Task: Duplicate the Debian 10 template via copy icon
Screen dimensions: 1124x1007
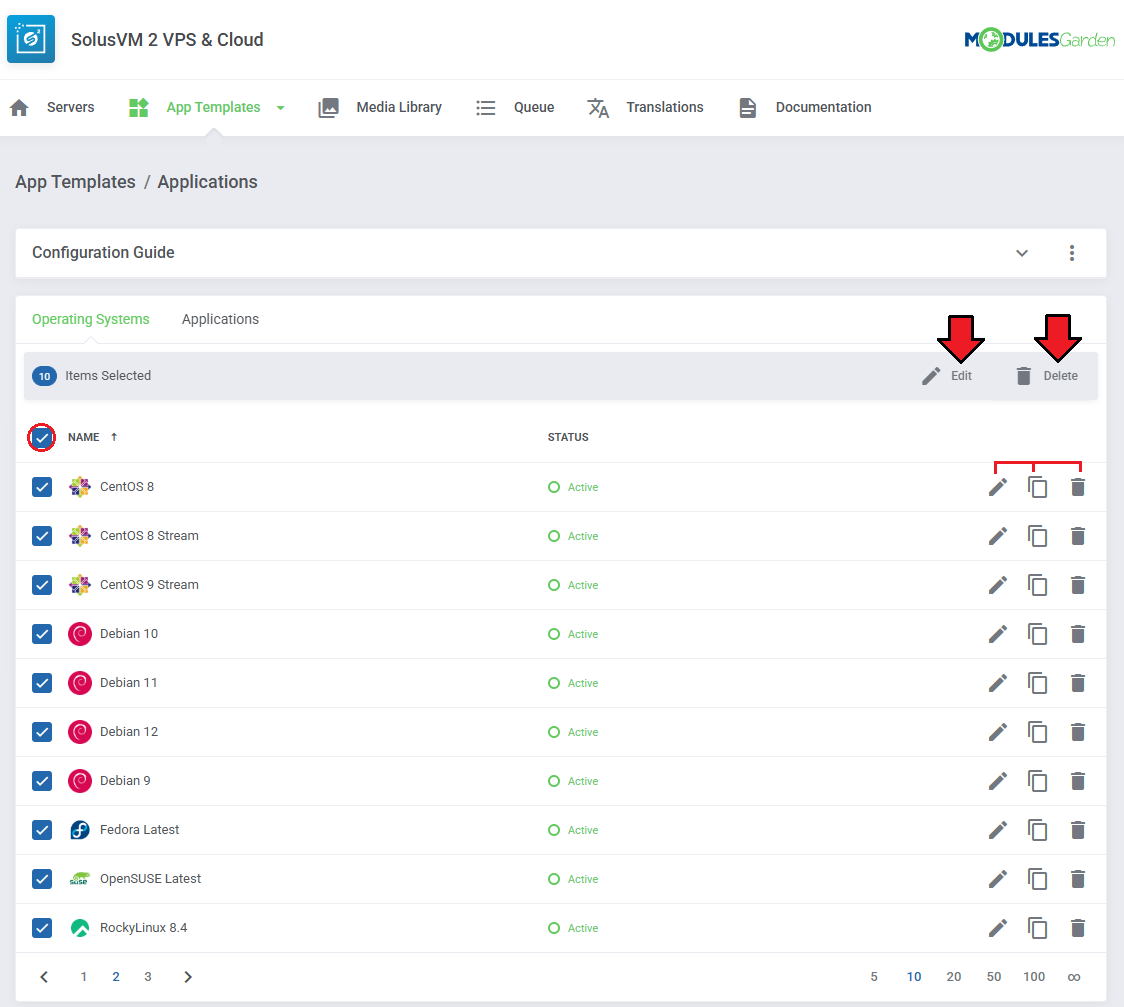Action: coord(1038,634)
